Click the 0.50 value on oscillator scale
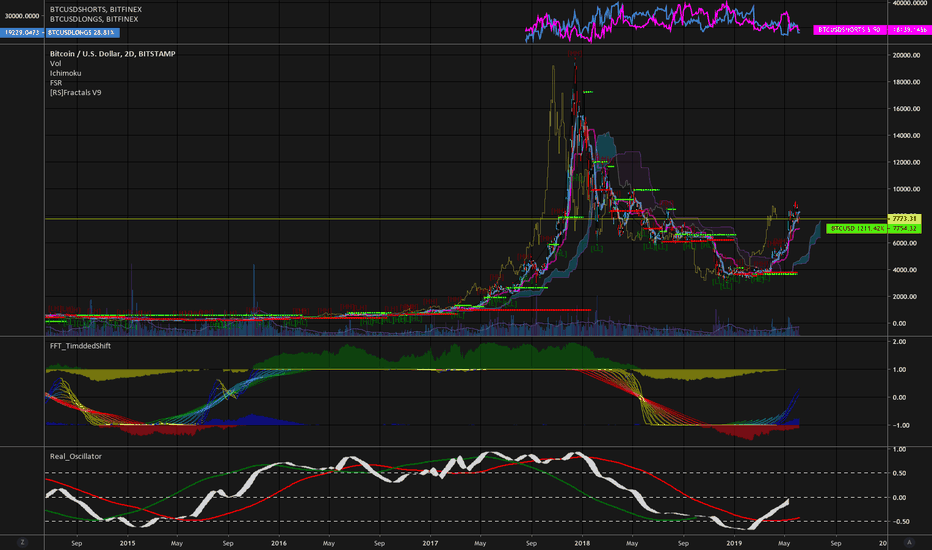 click(899, 473)
